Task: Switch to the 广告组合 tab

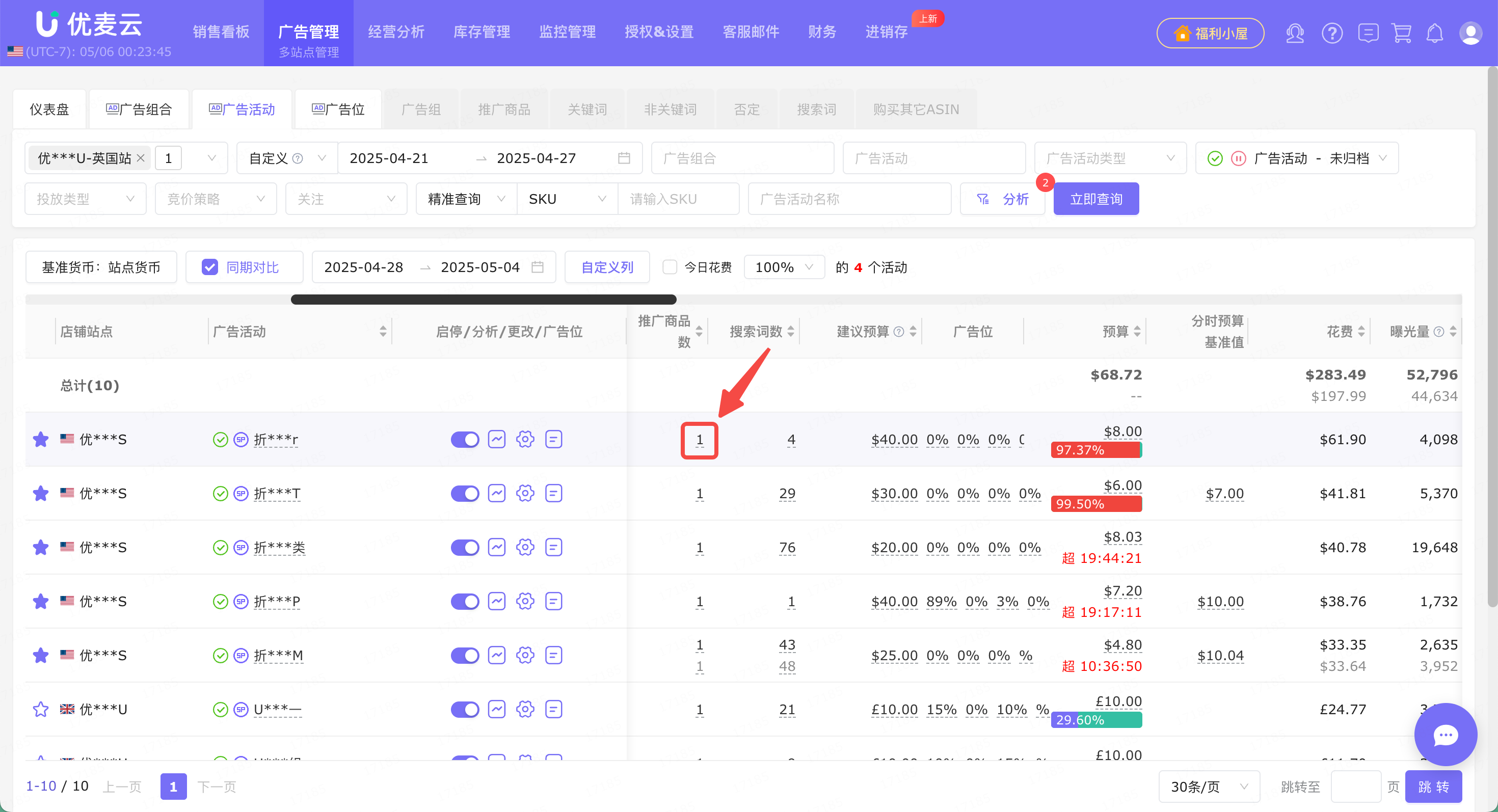Action: pyautogui.click(x=139, y=110)
